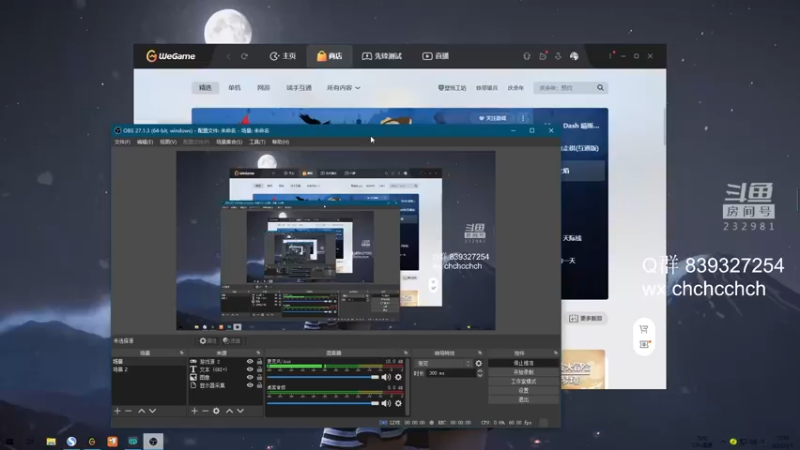Hide the gamepad-icon source via its eye icon
800x450 pixels.
(x=250, y=361)
